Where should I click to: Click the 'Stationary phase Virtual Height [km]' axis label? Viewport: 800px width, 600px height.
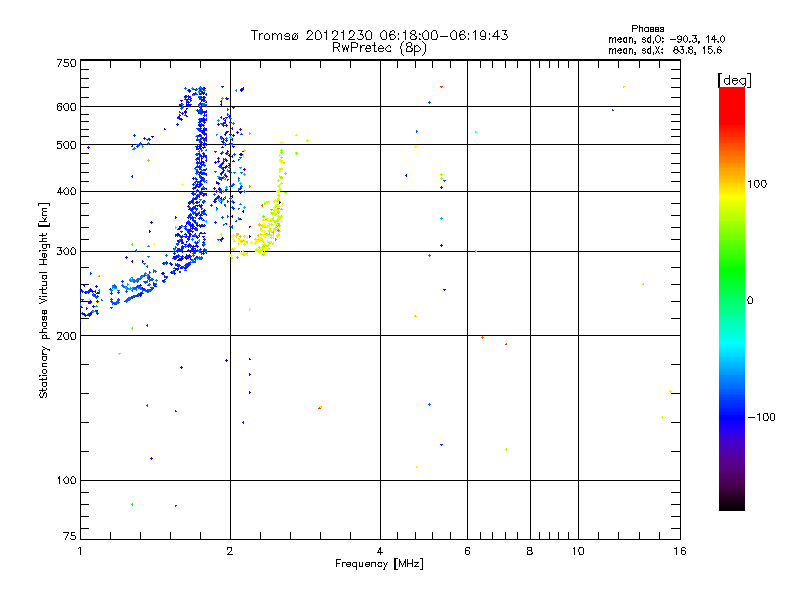pos(44,300)
